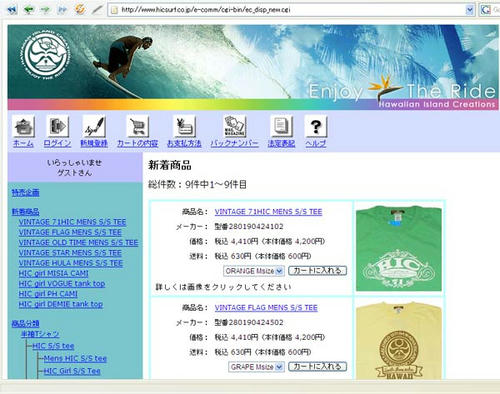
Task: Click the home house icon
Action: click(23, 127)
